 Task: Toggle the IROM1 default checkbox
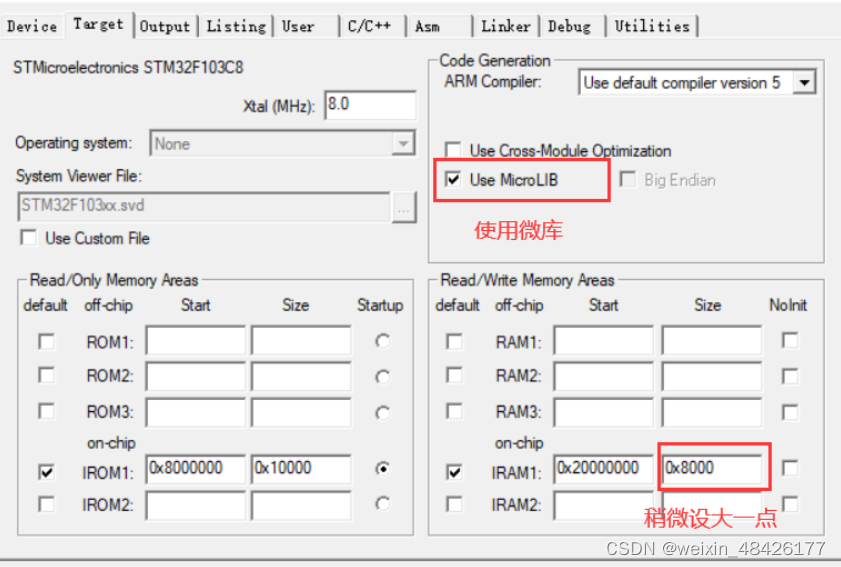tap(47, 472)
